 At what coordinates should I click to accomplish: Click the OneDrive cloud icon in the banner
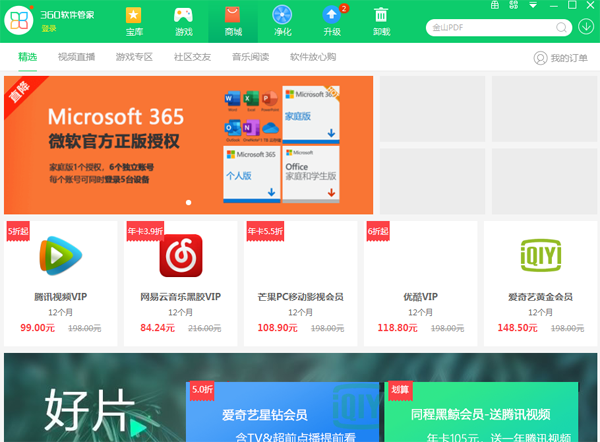point(270,128)
